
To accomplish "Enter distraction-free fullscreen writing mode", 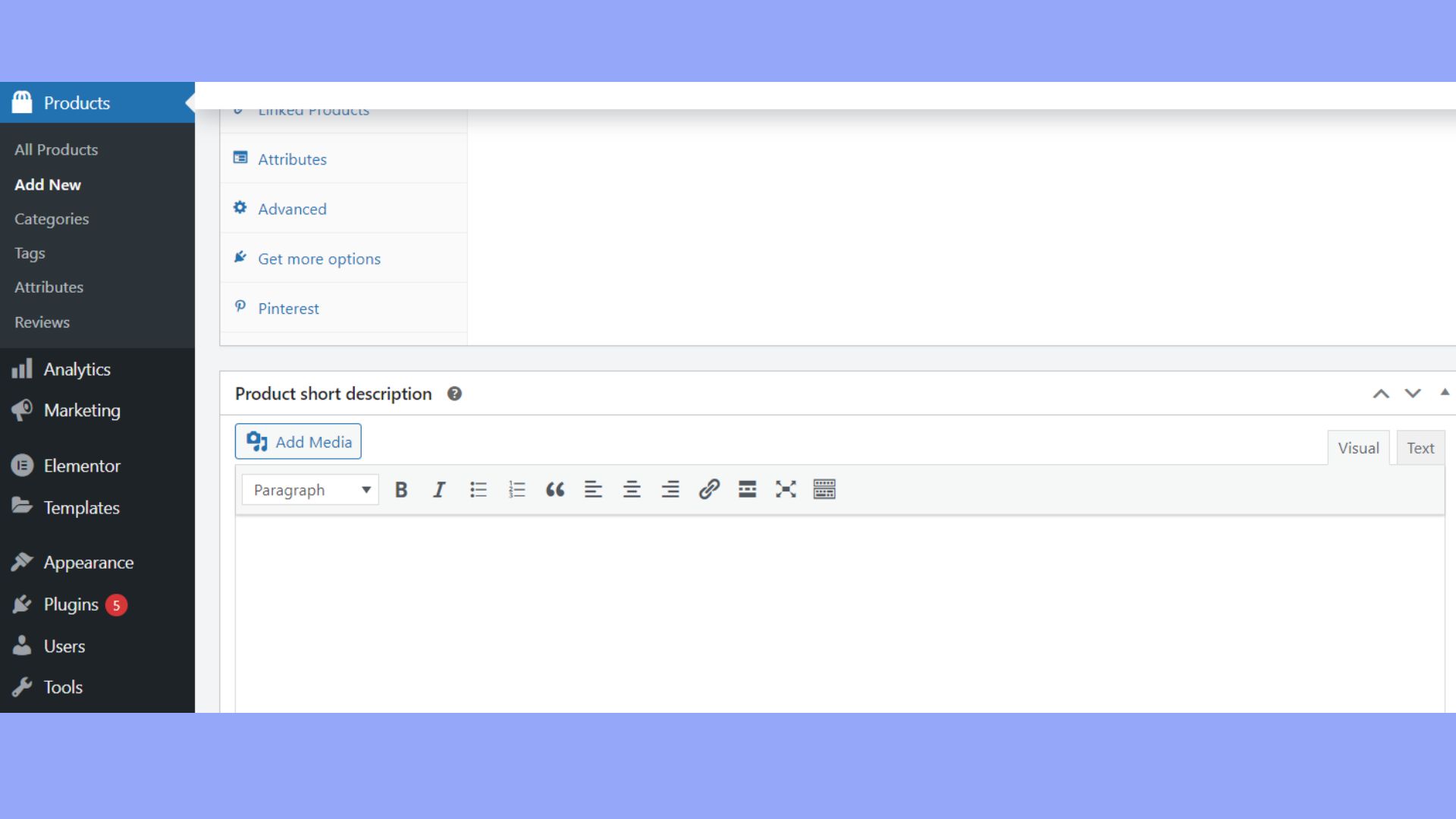I will (x=786, y=489).
